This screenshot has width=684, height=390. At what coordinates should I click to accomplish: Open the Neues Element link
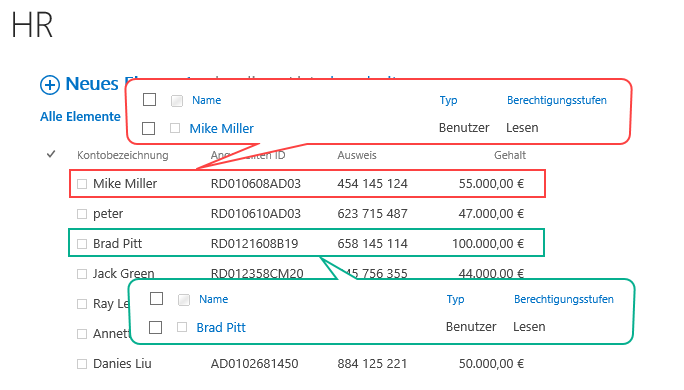coord(92,84)
